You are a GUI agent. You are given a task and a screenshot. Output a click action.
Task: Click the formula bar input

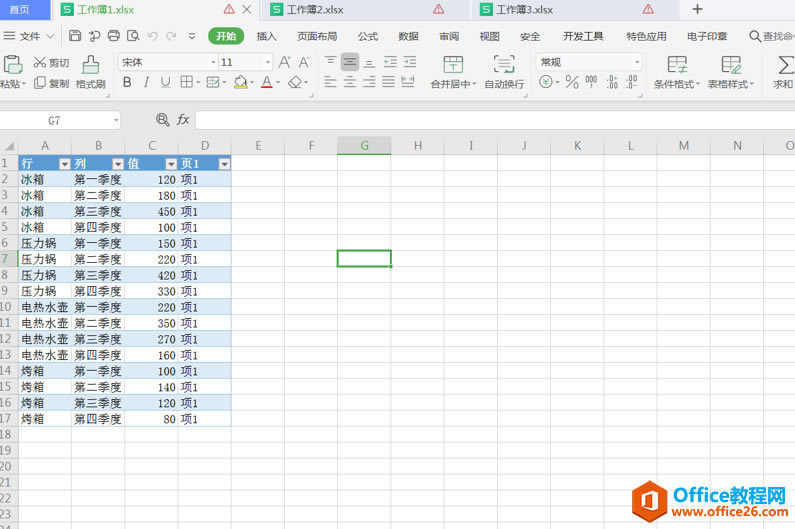(x=495, y=120)
